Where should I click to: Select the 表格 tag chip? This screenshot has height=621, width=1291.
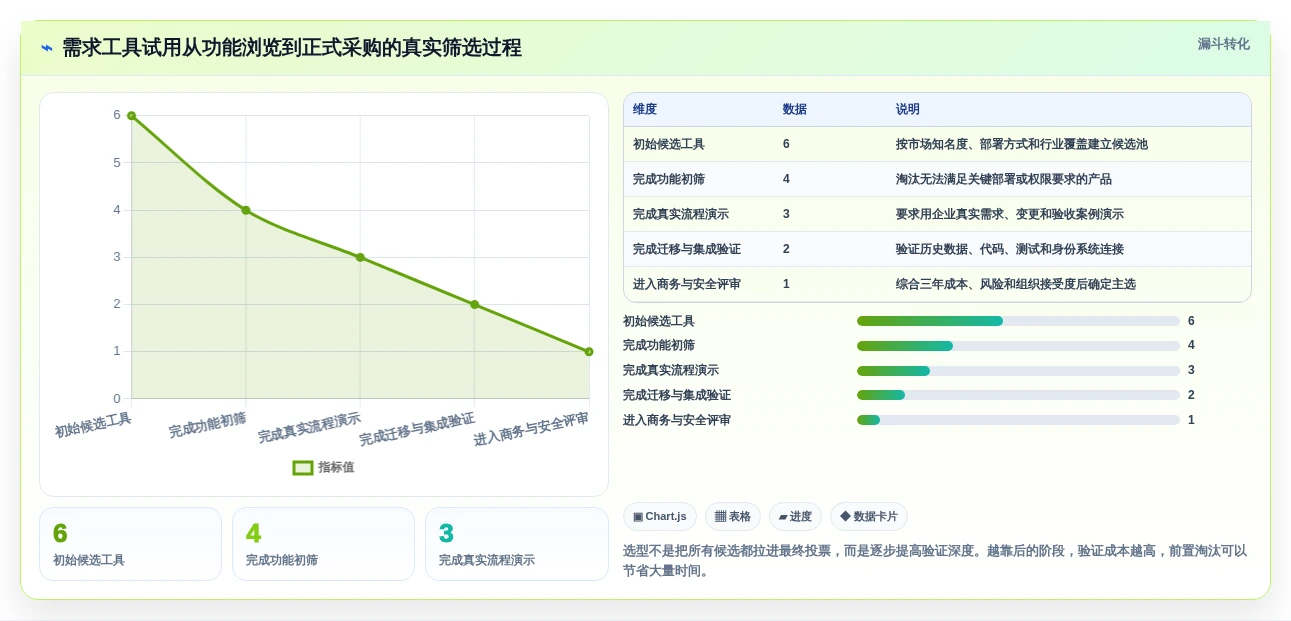733,516
